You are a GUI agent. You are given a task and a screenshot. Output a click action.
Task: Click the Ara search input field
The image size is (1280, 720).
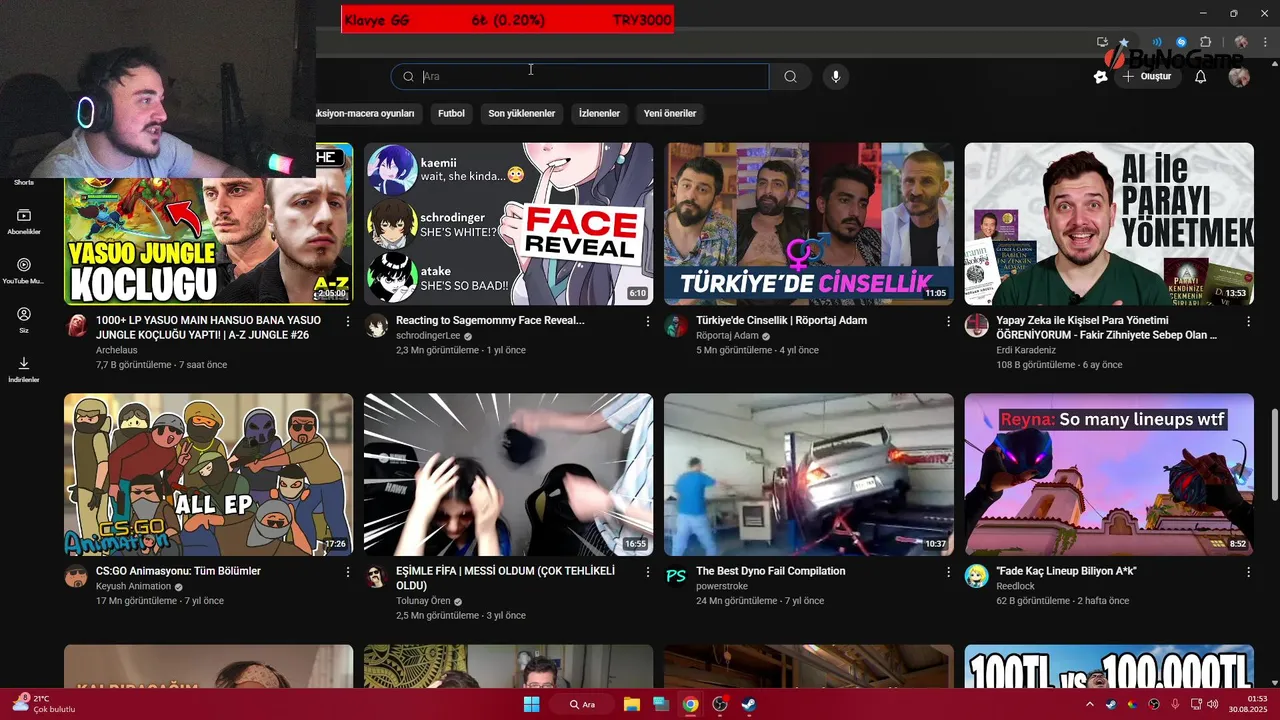click(x=580, y=77)
